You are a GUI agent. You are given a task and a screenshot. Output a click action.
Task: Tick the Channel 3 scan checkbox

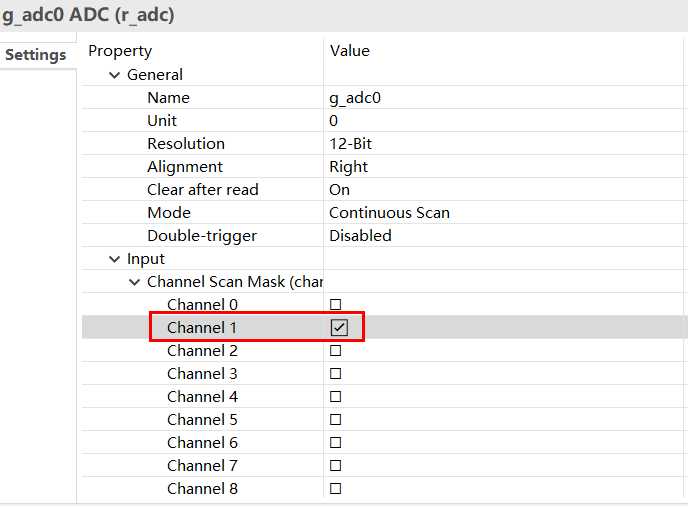[x=336, y=374]
